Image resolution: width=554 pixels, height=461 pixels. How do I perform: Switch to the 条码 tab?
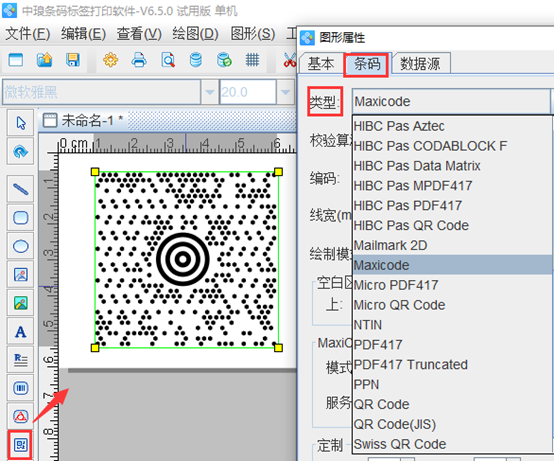click(367, 64)
